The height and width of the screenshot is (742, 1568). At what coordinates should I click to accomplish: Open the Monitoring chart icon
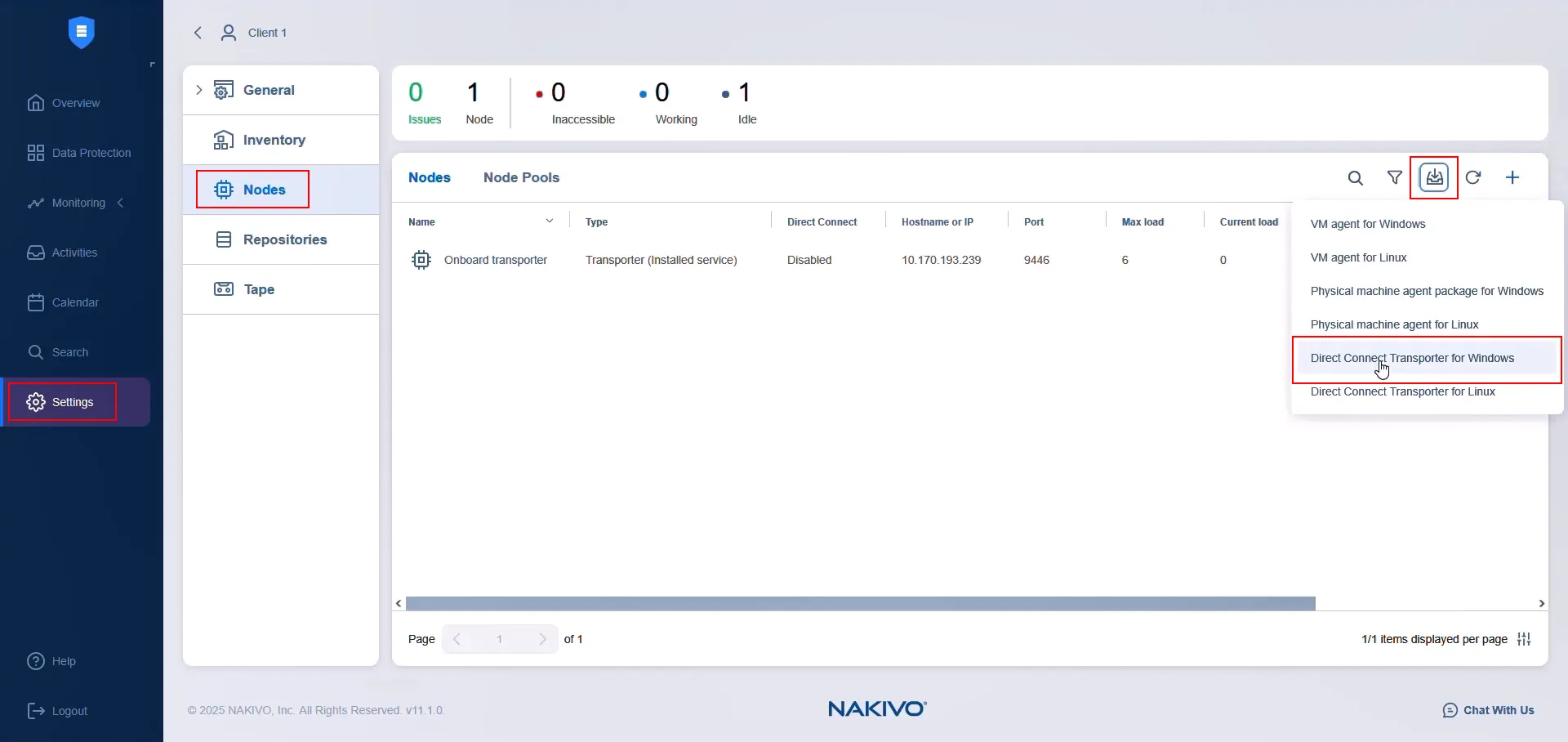(x=36, y=203)
